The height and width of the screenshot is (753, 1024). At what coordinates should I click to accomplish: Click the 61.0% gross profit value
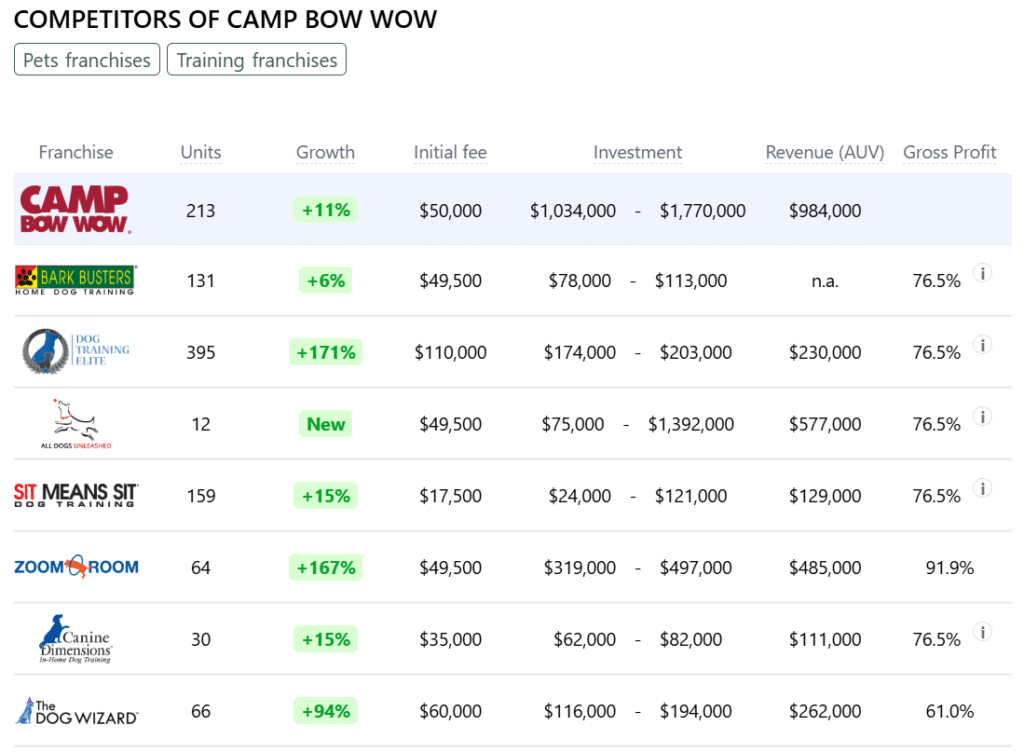(x=950, y=711)
